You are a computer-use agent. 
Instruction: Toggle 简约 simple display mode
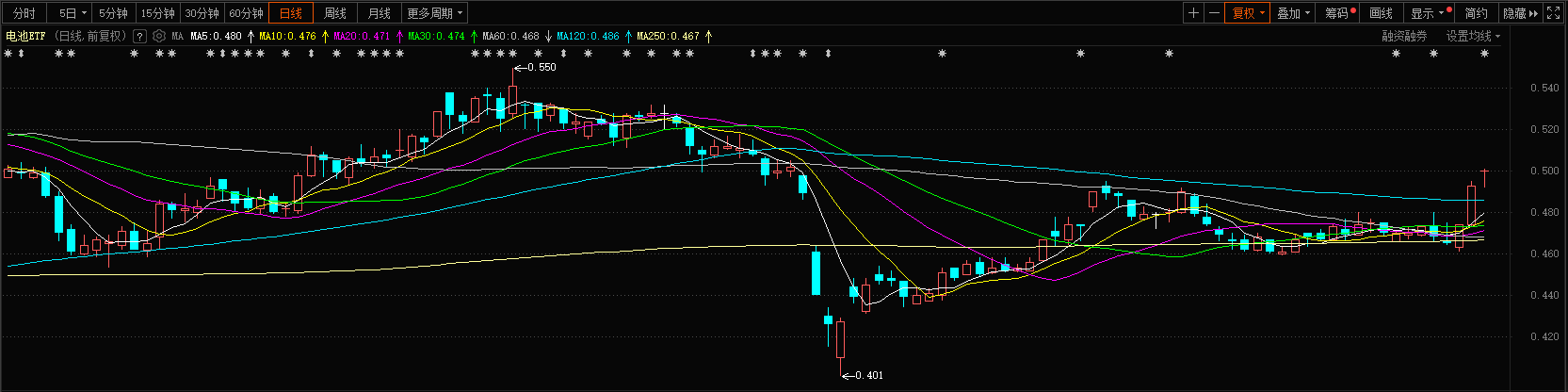(x=1476, y=13)
